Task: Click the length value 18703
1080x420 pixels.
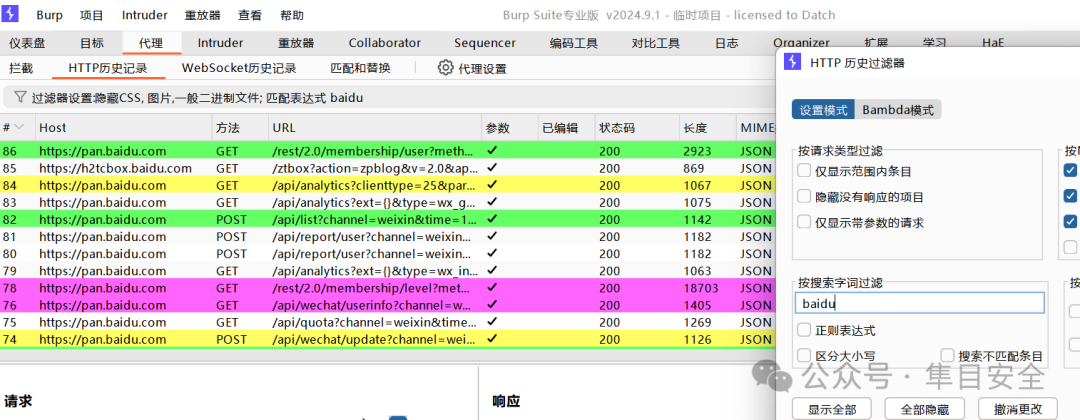Action: pos(700,288)
